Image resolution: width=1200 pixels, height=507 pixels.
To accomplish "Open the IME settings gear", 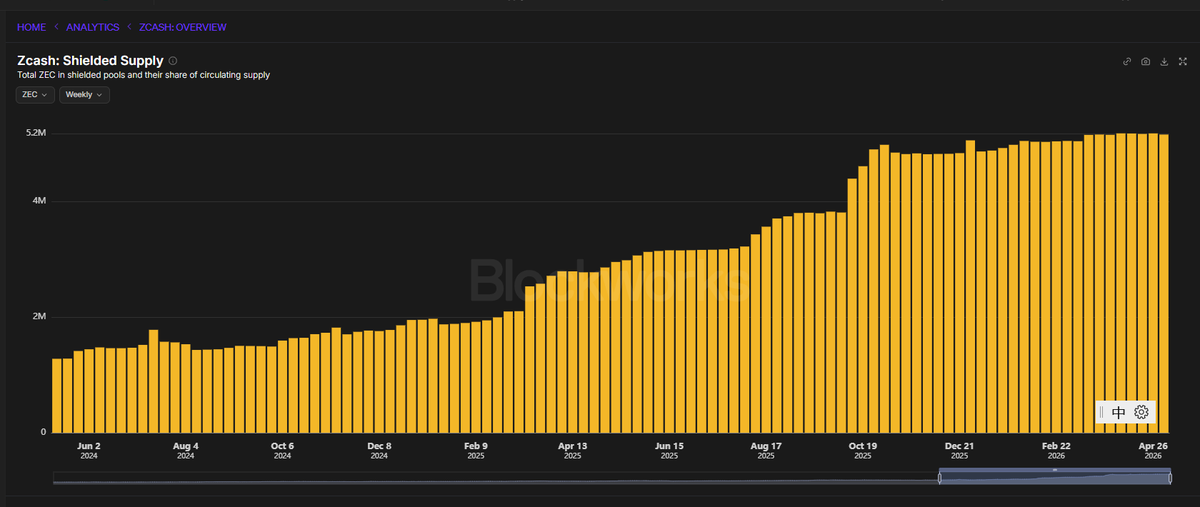I will (1141, 412).
